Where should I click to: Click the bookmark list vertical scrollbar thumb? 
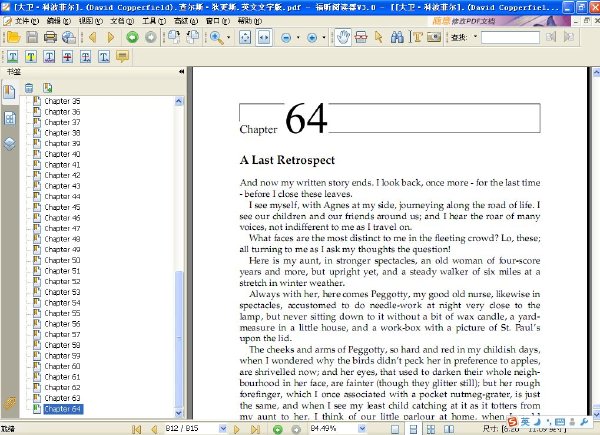pyautogui.click(x=179, y=338)
